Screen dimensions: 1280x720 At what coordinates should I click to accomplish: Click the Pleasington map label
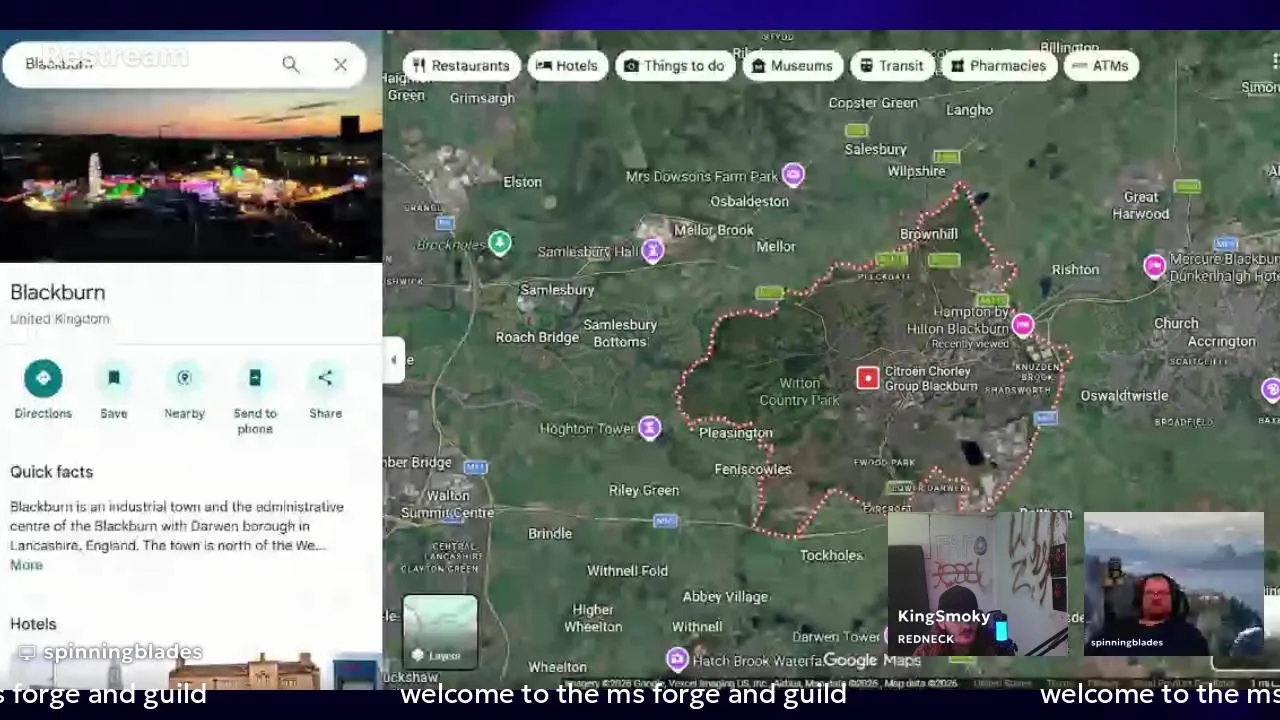click(x=736, y=433)
